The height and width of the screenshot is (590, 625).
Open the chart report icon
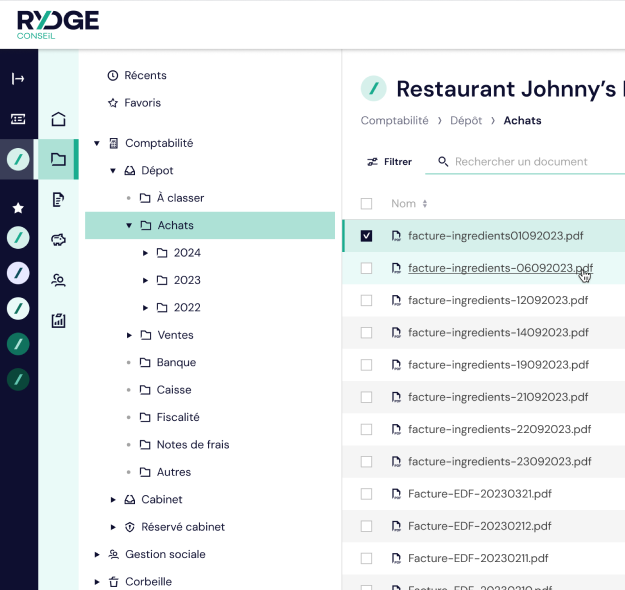click(59, 321)
